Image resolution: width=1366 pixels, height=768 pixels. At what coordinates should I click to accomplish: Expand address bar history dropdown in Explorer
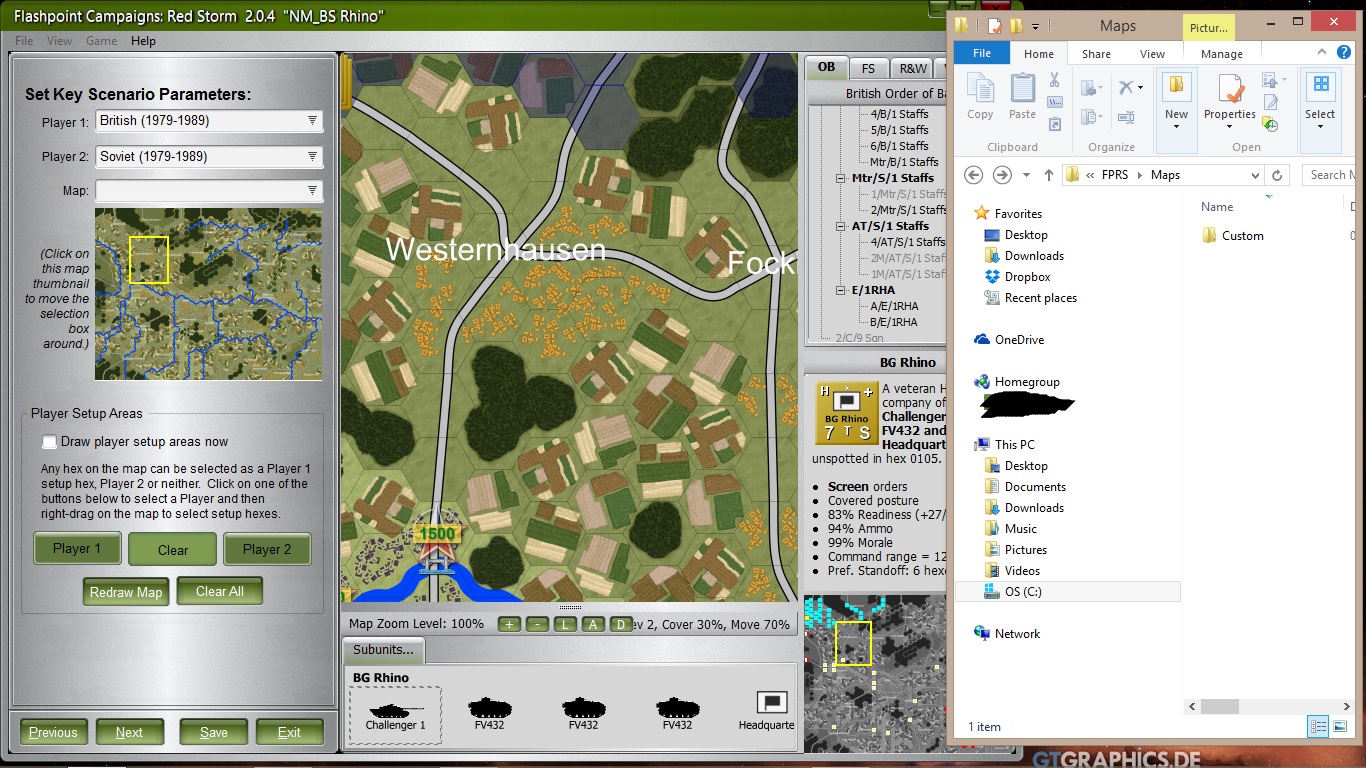coord(1255,175)
